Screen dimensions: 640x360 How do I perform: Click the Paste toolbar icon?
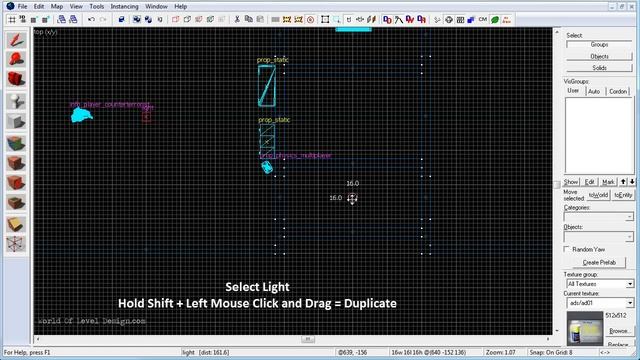(260, 19)
